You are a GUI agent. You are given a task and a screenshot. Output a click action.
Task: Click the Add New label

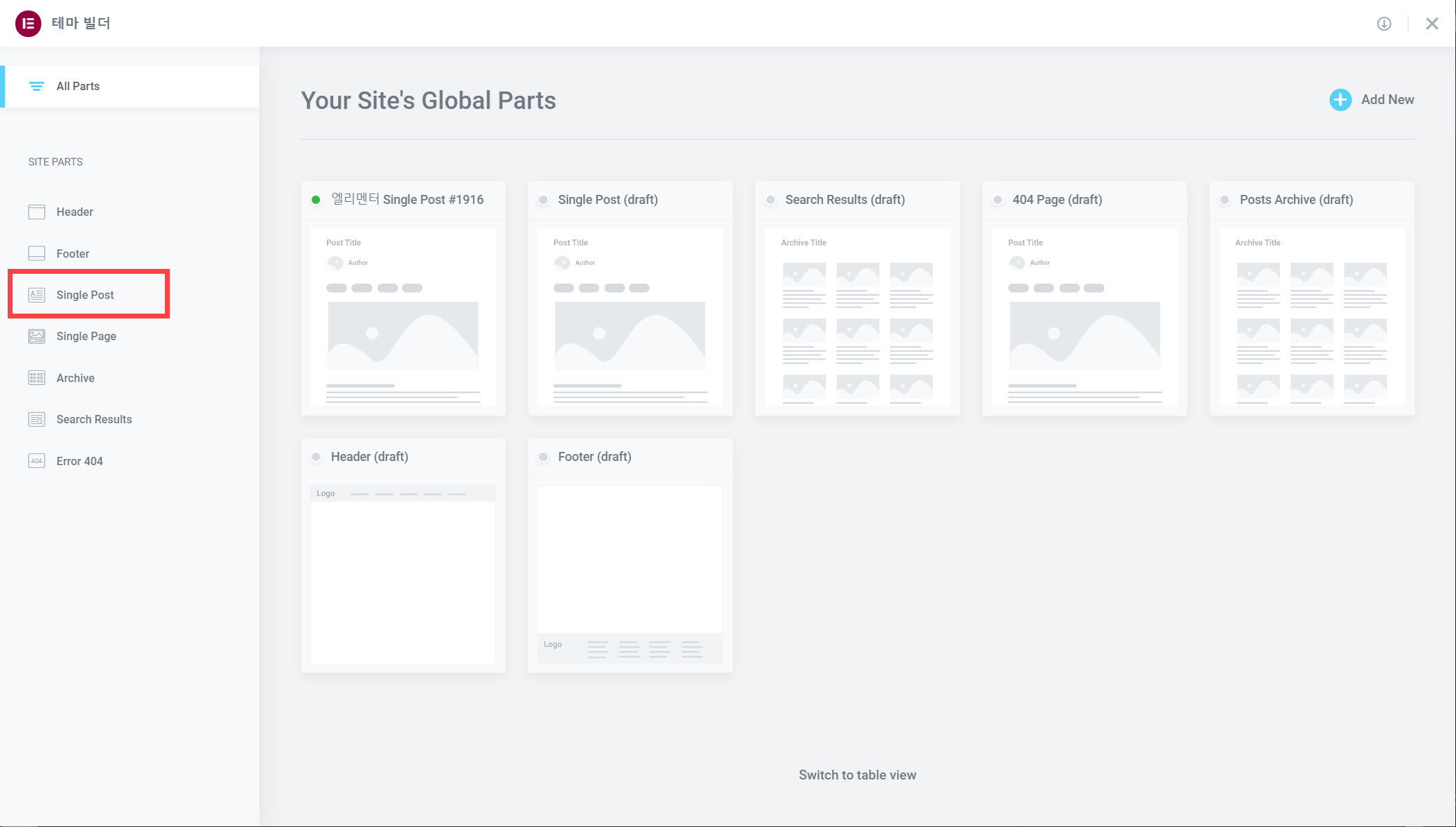pyautogui.click(x=1387, y=100)
